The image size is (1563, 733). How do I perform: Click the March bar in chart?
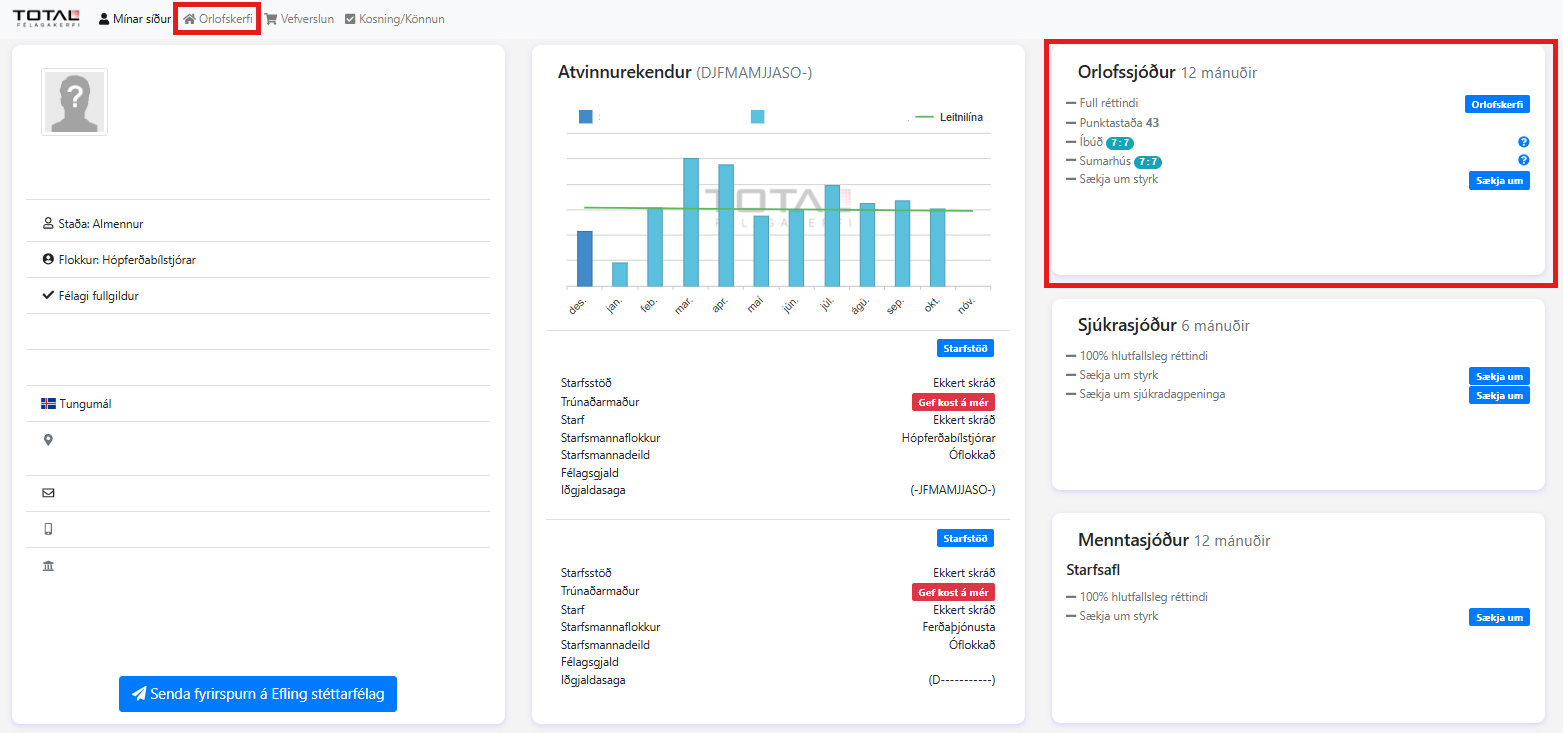tap(690, 222)
